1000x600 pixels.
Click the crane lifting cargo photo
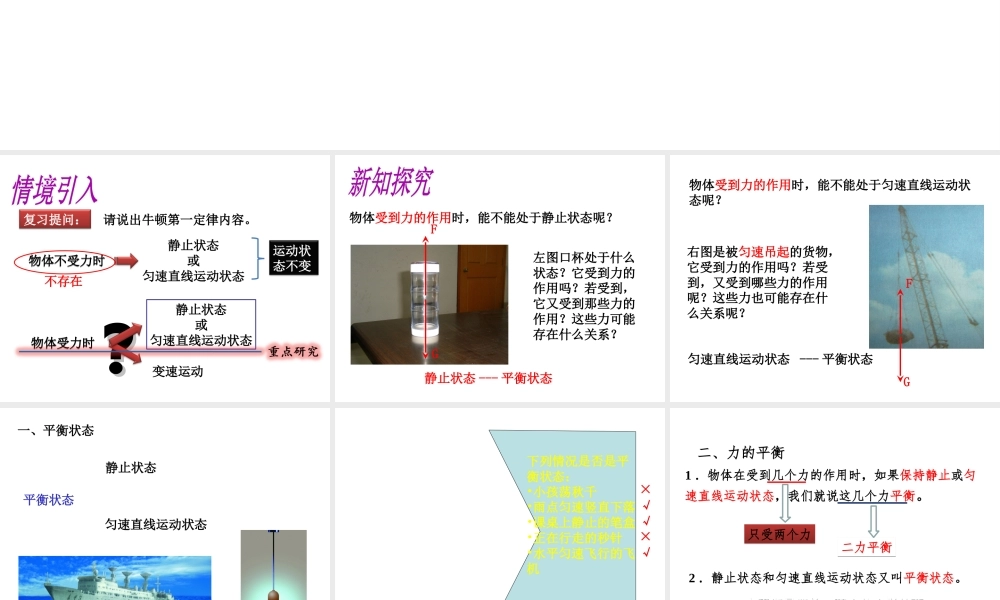pyautogui.click(x=926, y=276)
